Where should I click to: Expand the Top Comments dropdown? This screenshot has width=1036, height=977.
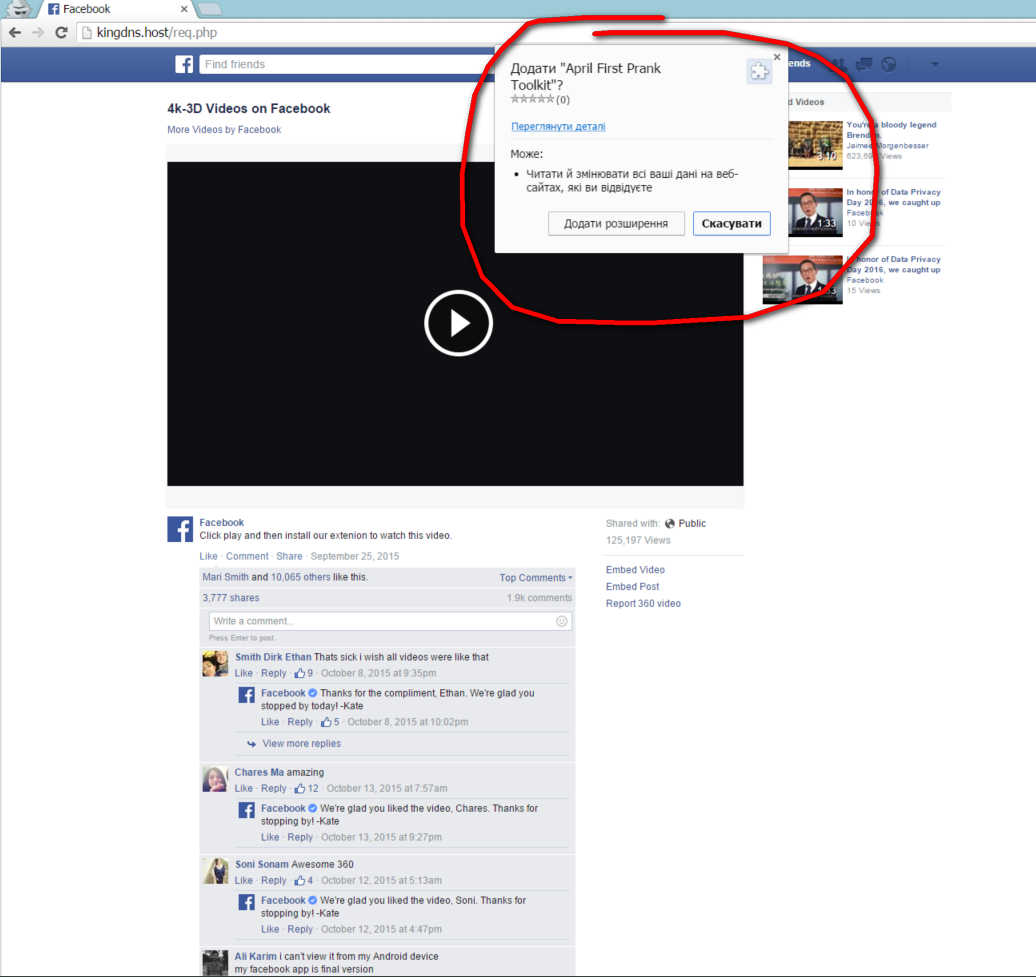pos(536,578)
